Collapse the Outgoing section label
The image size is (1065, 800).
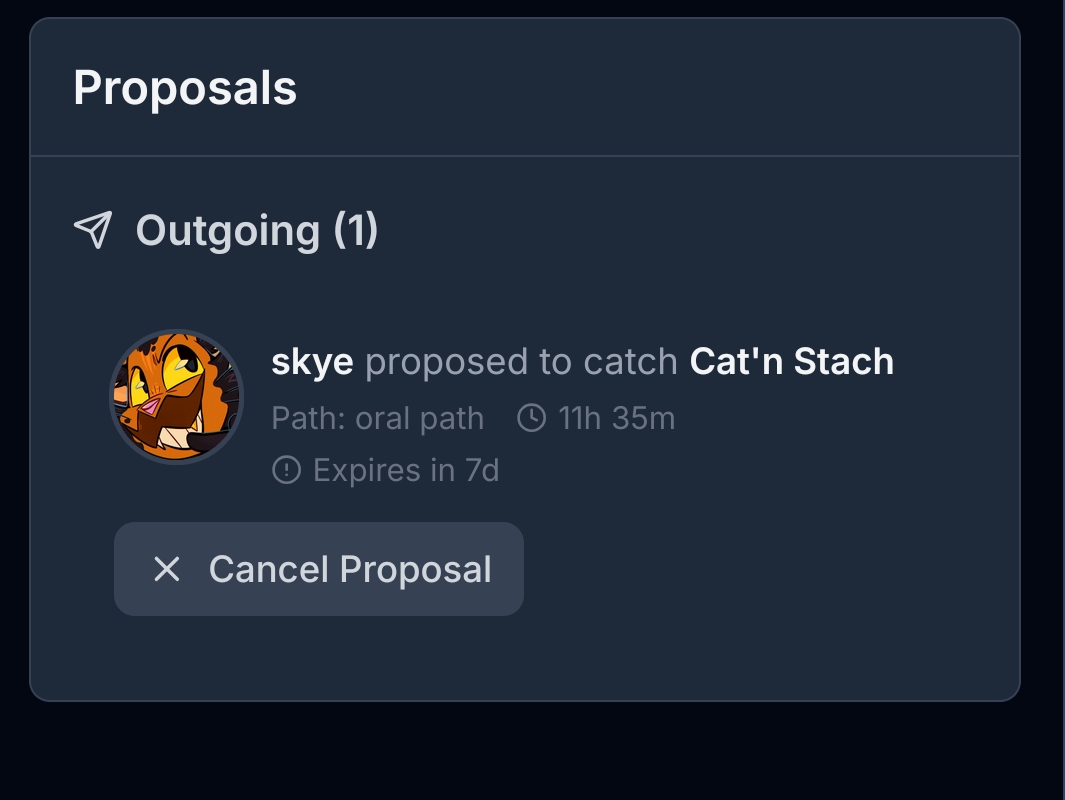pos(227,230)
